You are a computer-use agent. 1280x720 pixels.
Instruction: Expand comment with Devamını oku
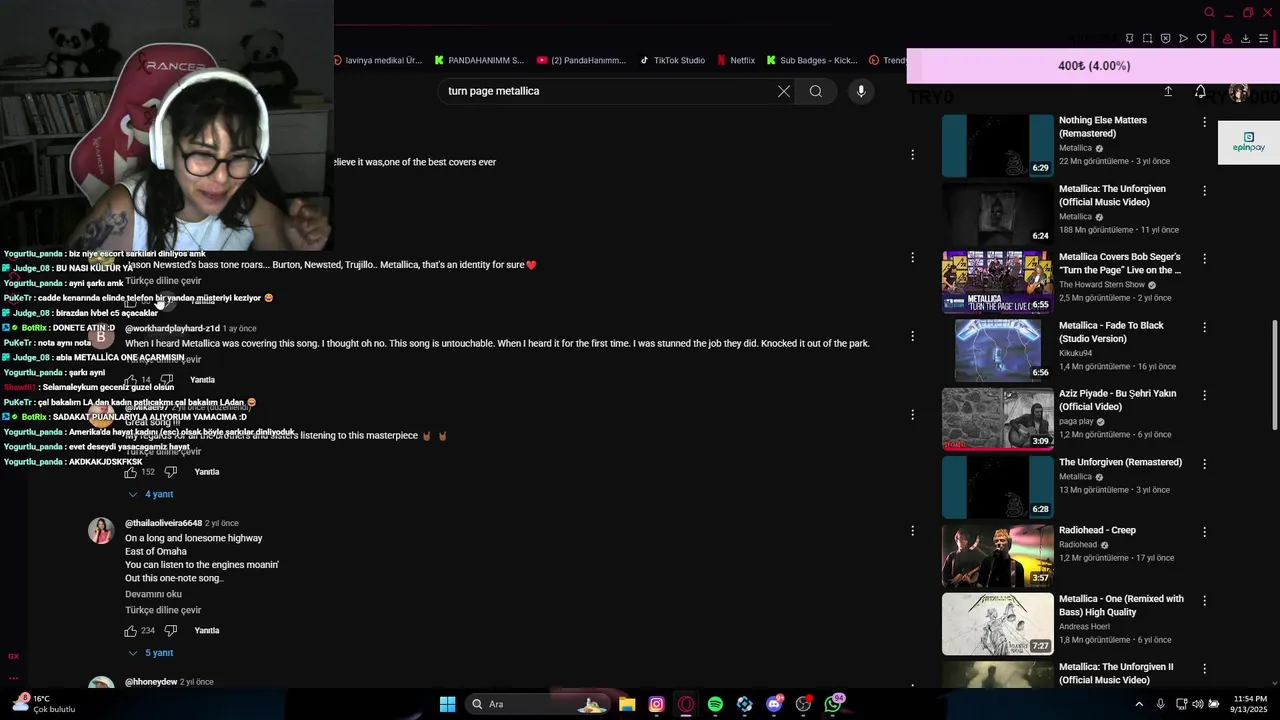click(x=153, y=594)
